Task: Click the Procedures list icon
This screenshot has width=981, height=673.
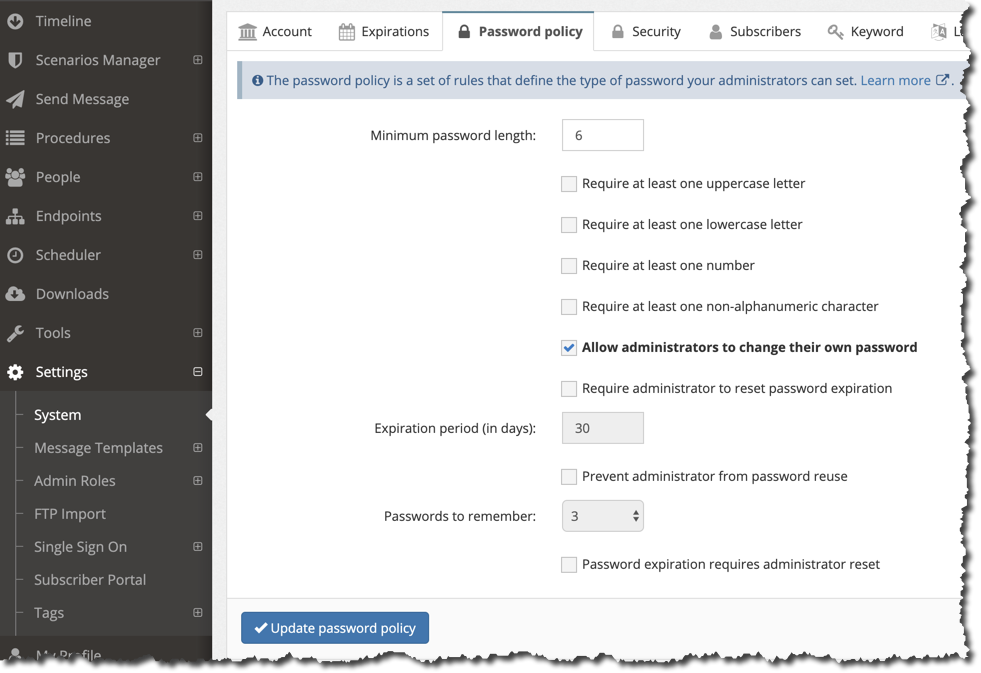Action: (15, 138)
